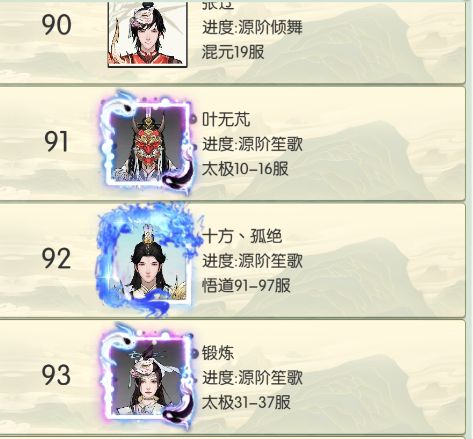Tap 进度:源阶笙歌 in the rank 93 row
The image size is (473, 439).
(x=252, y=378)
